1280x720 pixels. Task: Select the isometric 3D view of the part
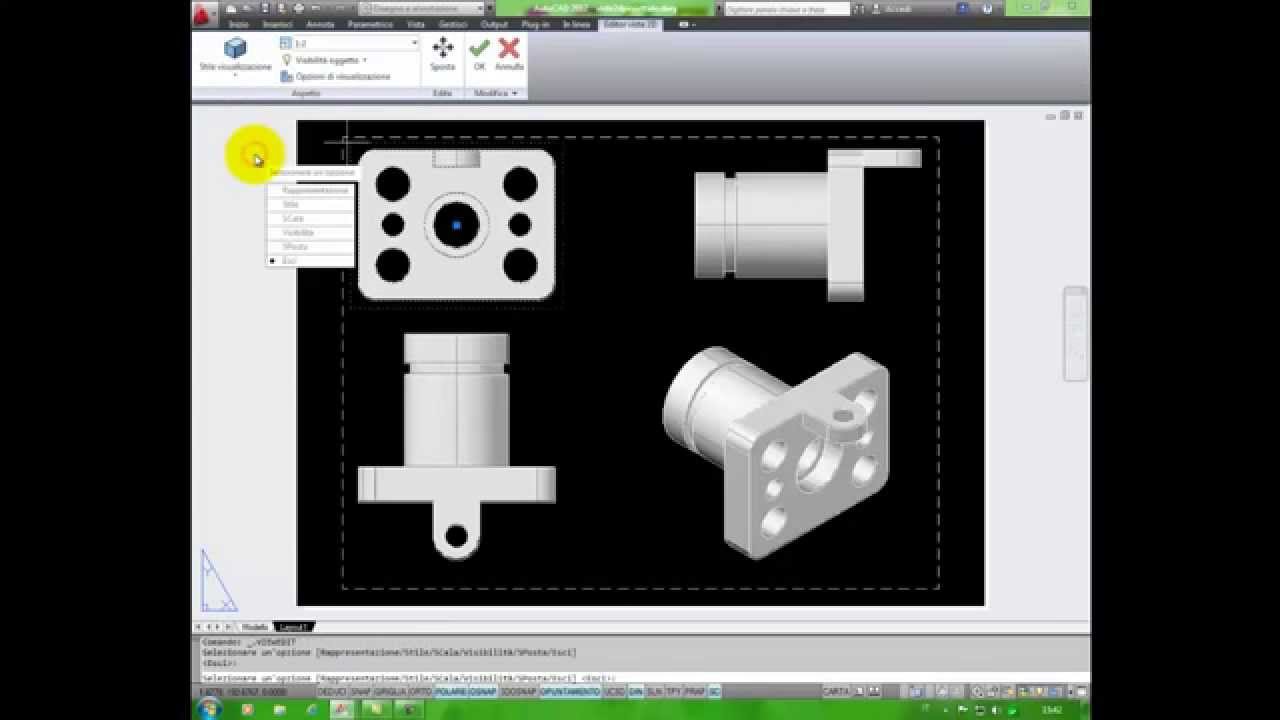coord(776,453)
